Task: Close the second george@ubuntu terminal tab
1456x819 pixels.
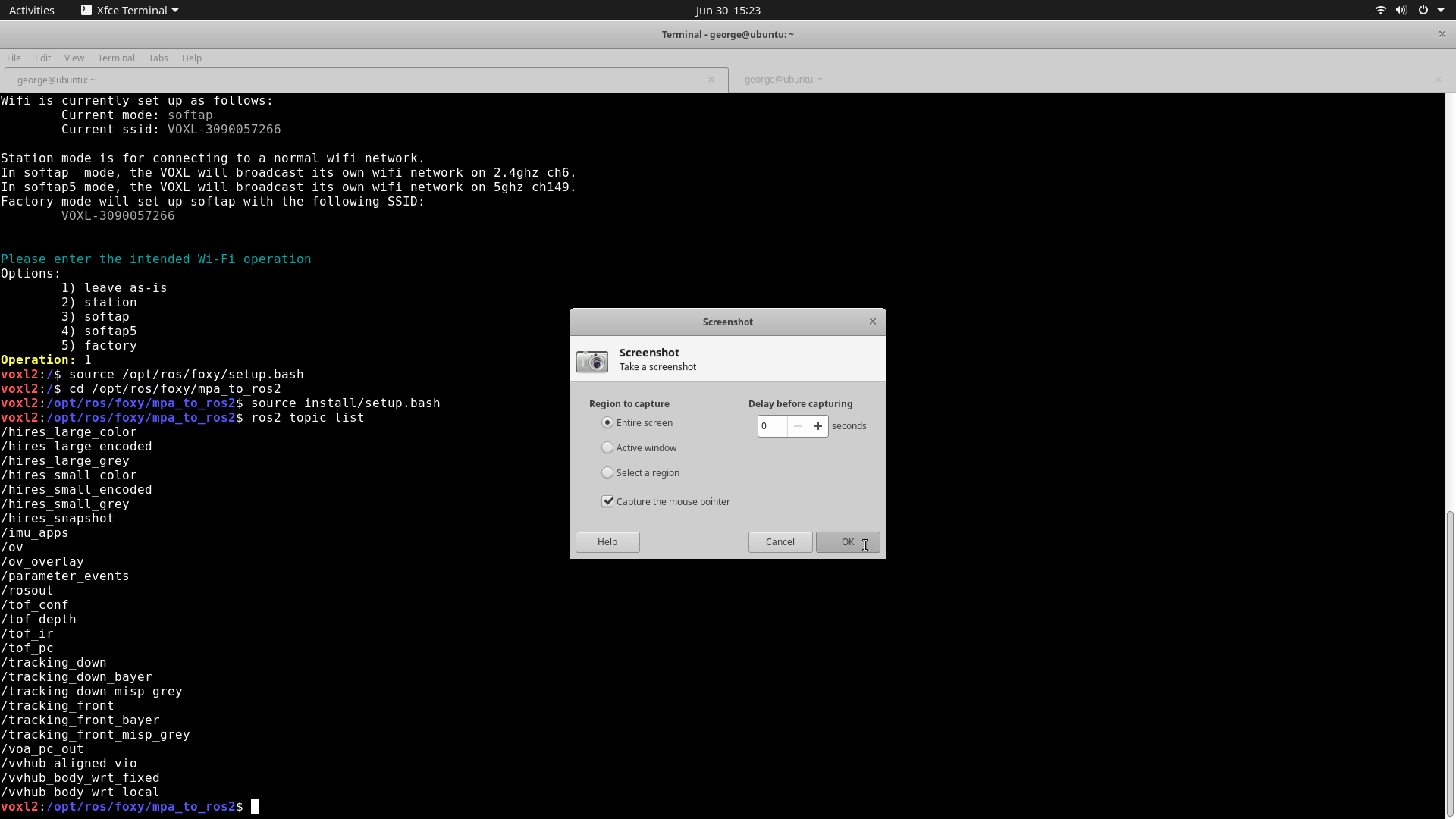Action: click(x=1438, y=80)
